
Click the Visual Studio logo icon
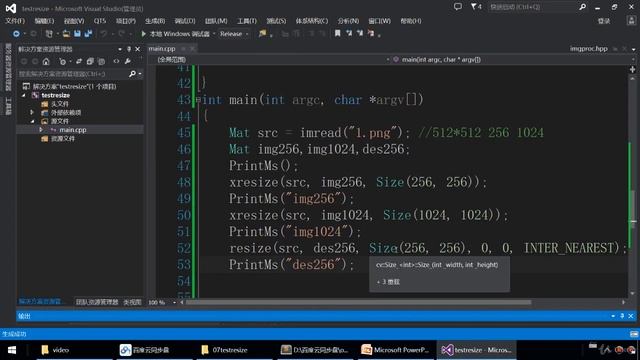(x=11, y=8)
